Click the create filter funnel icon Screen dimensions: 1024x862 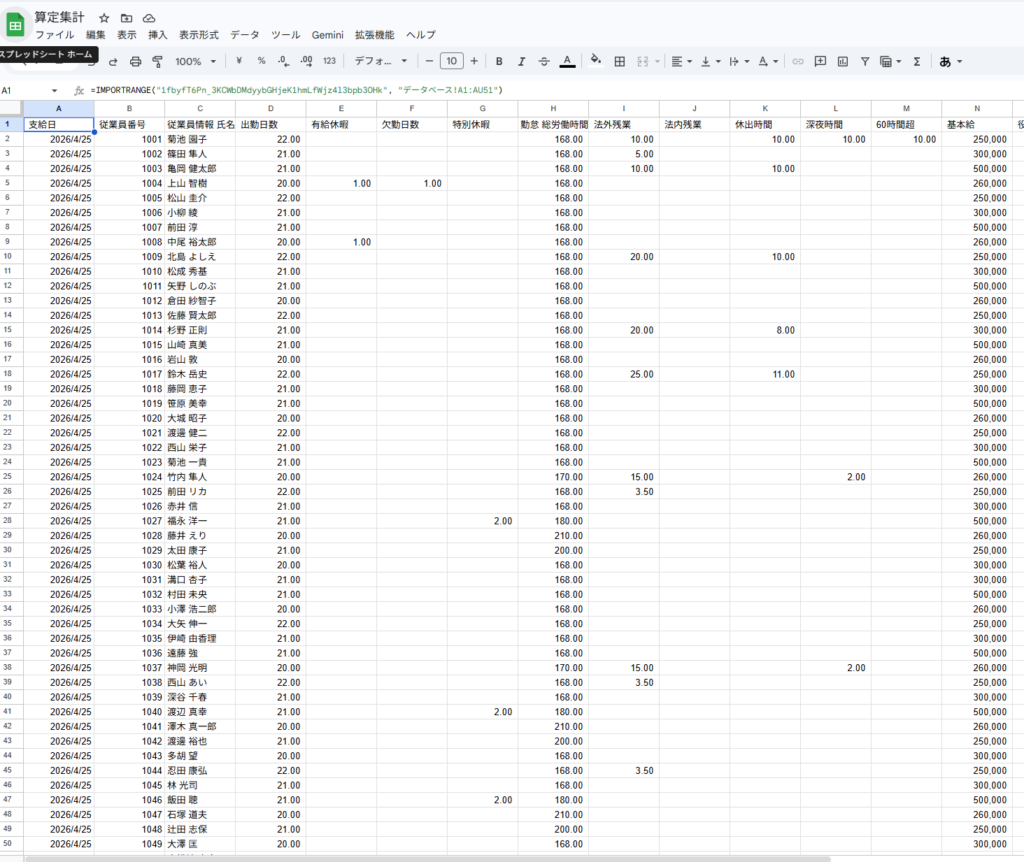coord(864,61)
